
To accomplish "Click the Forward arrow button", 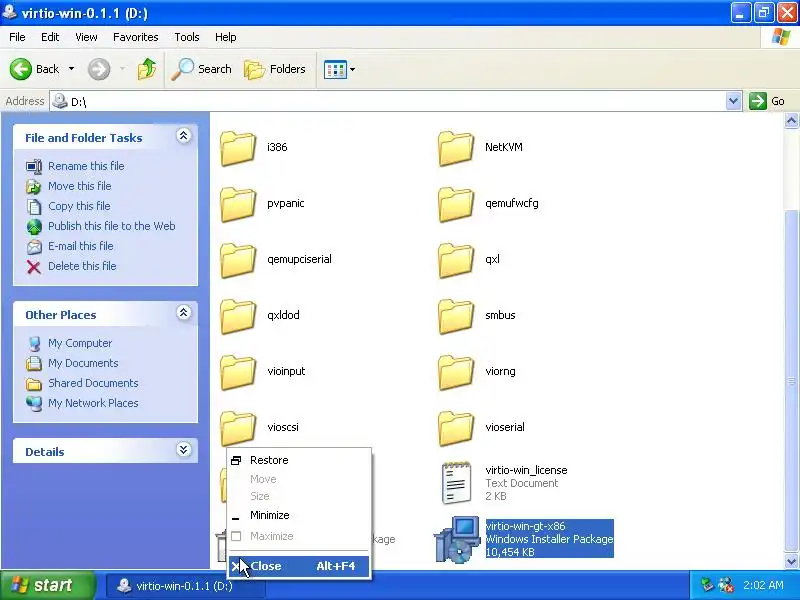I will (99, 69).
